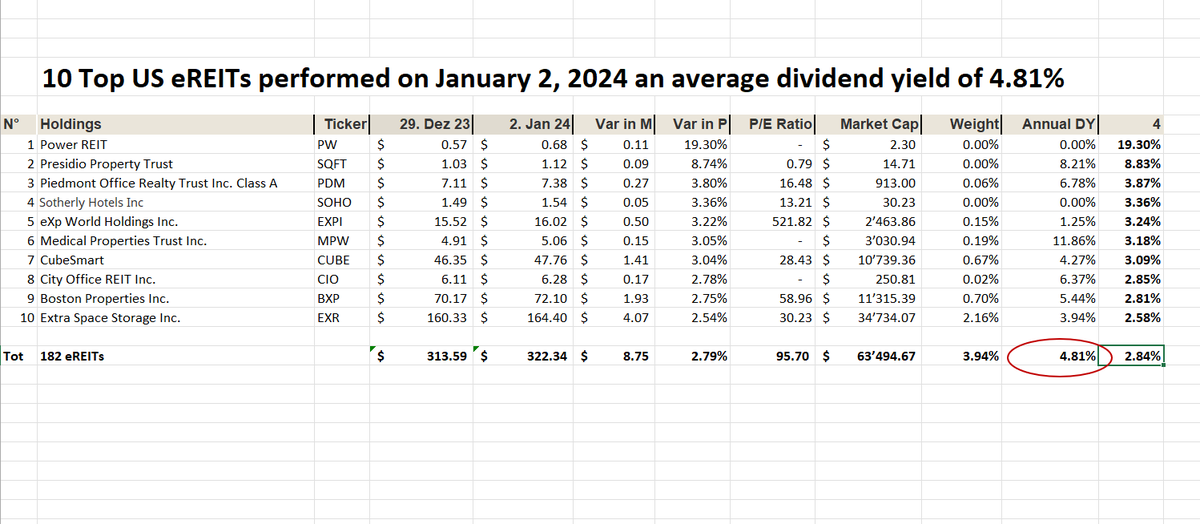Image resolution: width=1200 pixels, height=524 pixels.
Task: Select Extra Space Storage's 2.16% weight cell
Action: pos(963,318)
